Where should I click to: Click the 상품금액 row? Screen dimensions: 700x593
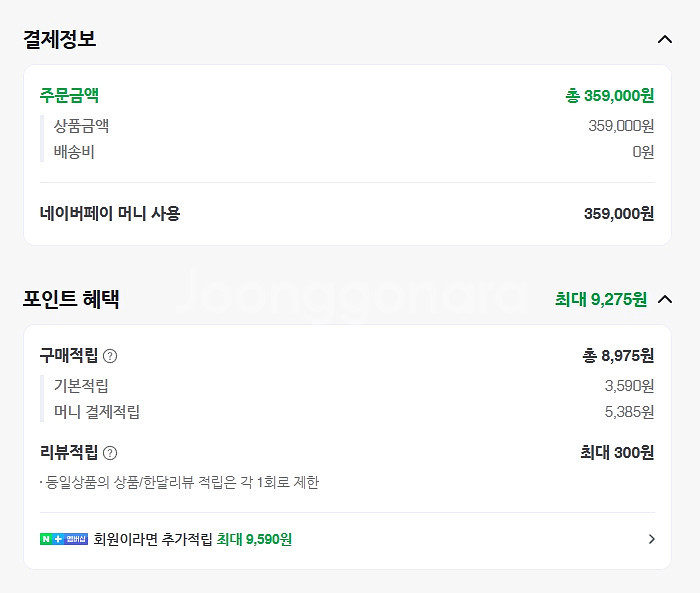click(354, 125)
